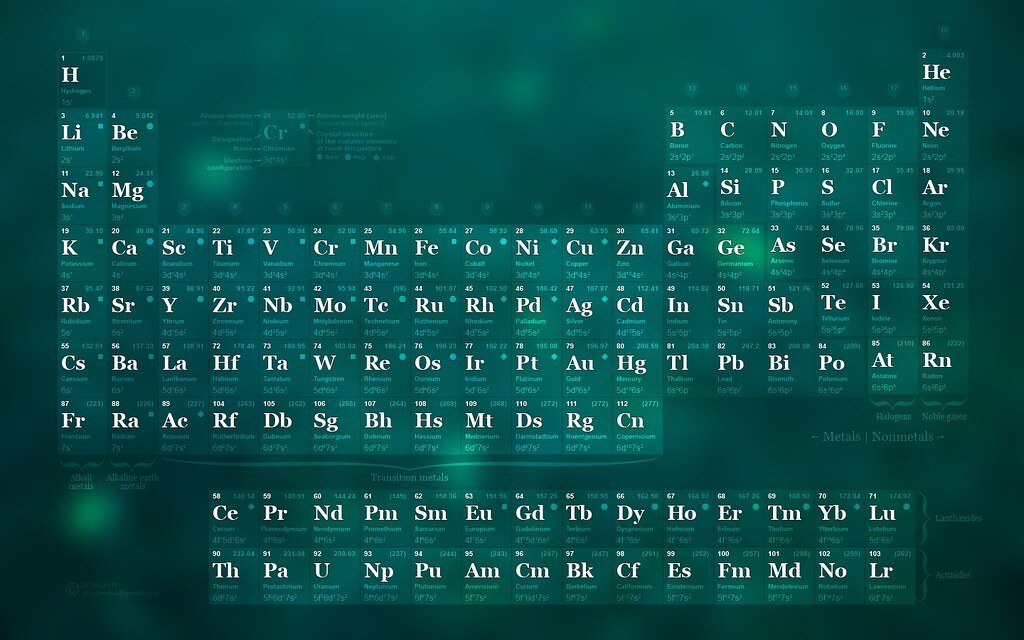Image resolution: width=1024 pixels, height=640 pixels.
Task: Click the Gold (Au) element tile
Action: tap(586, 368)
